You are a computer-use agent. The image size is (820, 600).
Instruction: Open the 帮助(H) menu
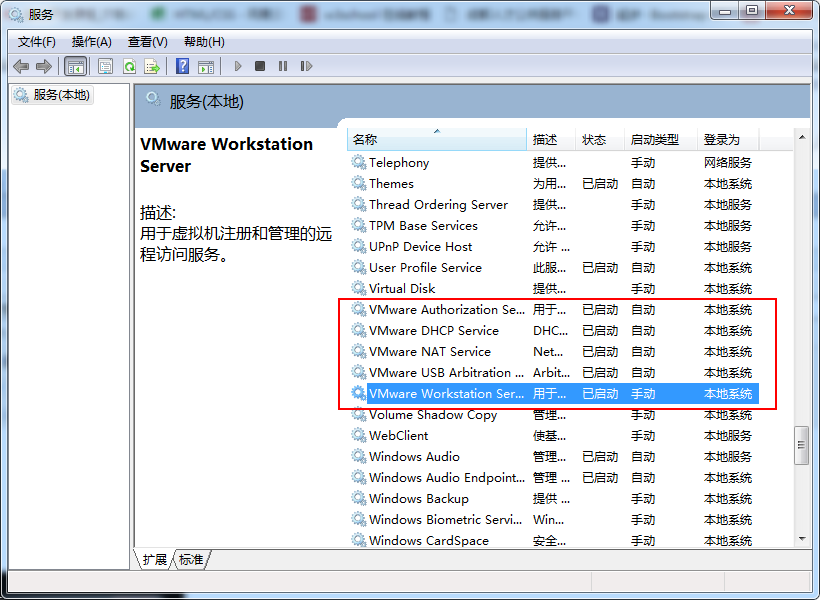point(204,42)
